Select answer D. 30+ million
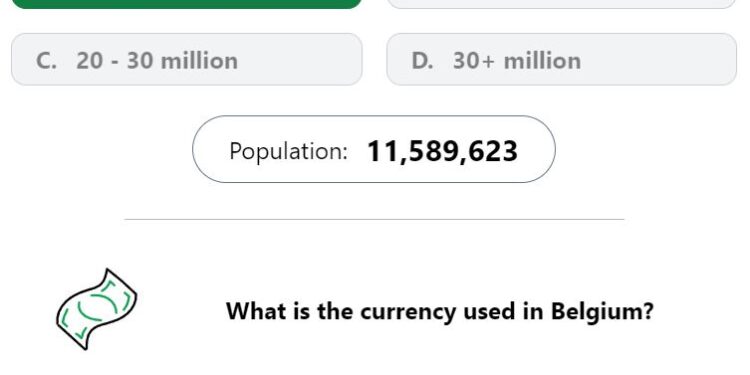This screenshot has width=750, height=375. click(562, 59)
